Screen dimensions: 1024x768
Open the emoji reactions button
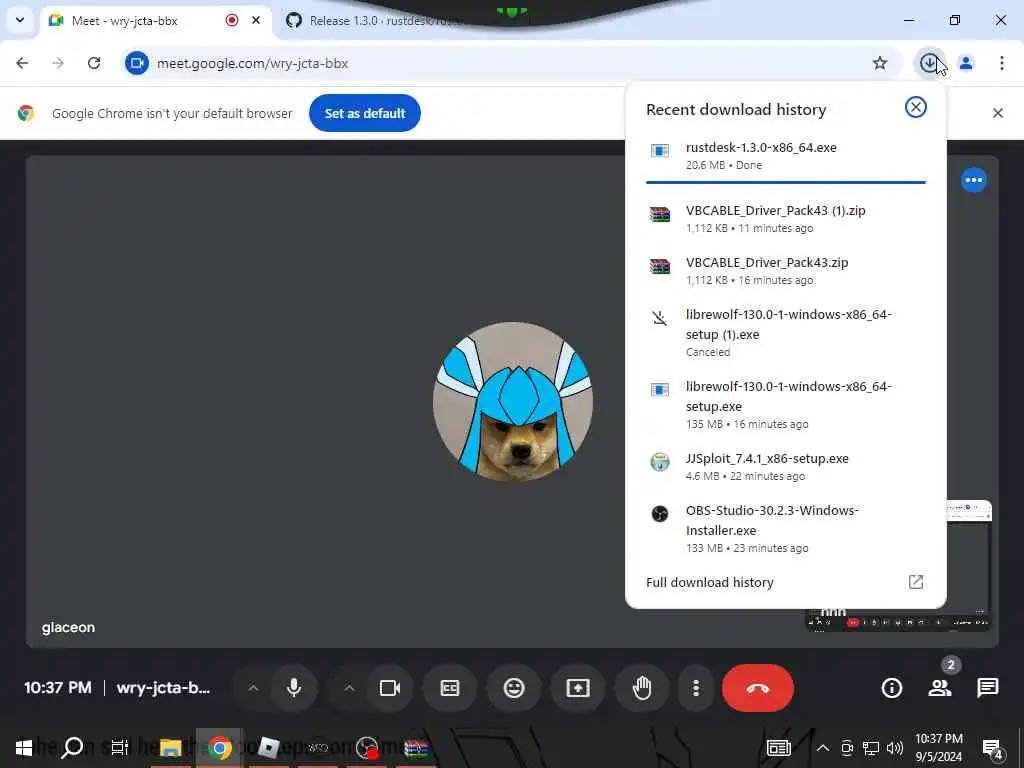pos(514,688)
